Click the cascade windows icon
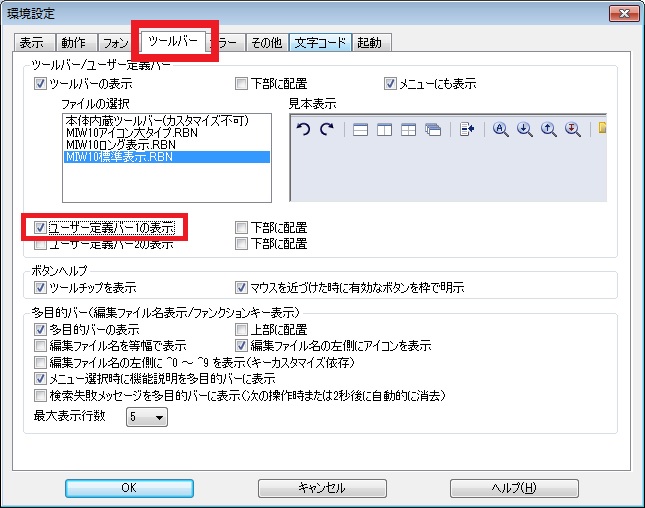This screenshot has width=645, height=508. 432,130
